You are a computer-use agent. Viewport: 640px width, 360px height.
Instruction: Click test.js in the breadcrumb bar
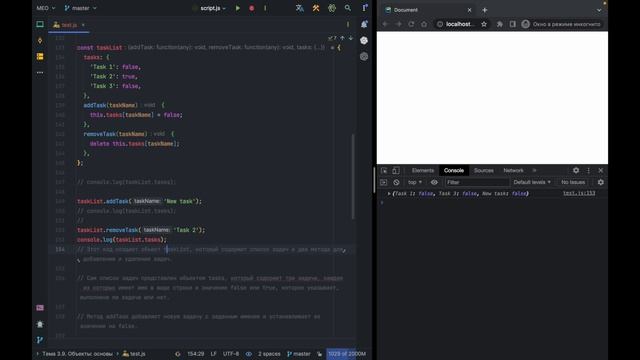pos(134,354)
